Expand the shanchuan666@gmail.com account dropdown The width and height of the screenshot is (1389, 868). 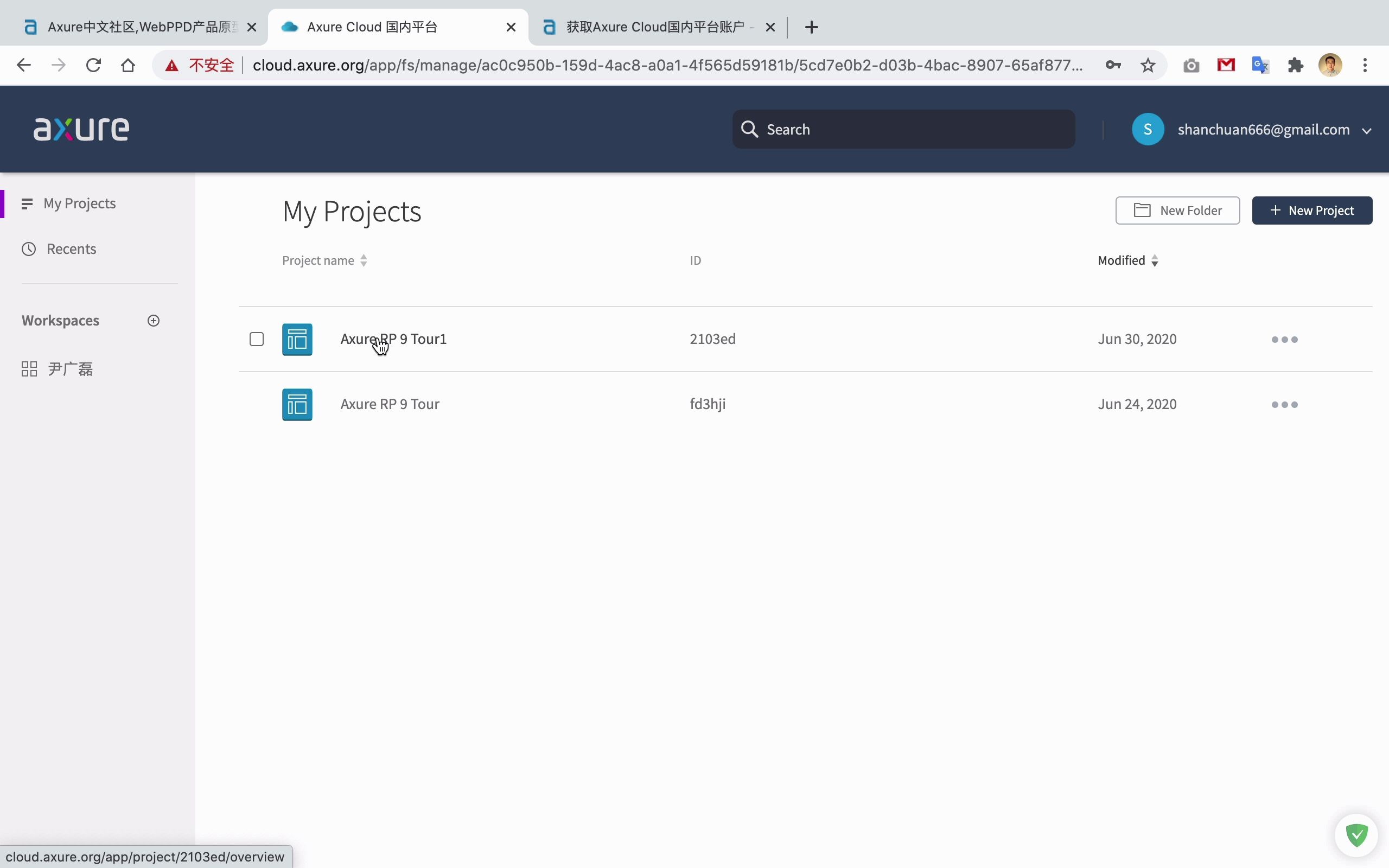[1366, 130]
